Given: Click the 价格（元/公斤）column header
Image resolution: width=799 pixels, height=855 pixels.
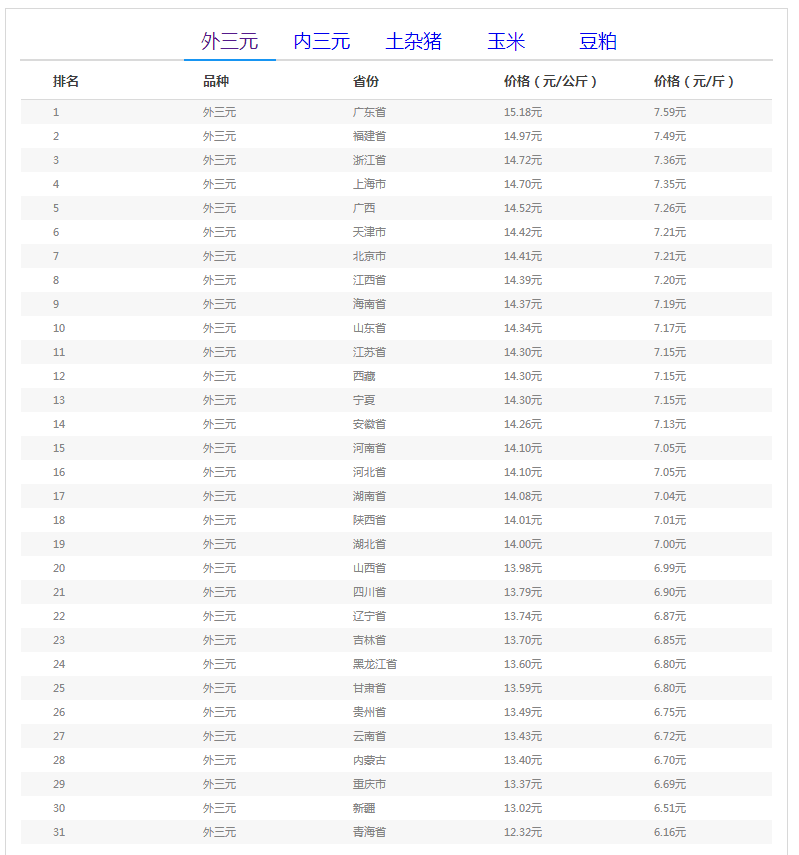Looking at the screenshot, I should 550,81.
